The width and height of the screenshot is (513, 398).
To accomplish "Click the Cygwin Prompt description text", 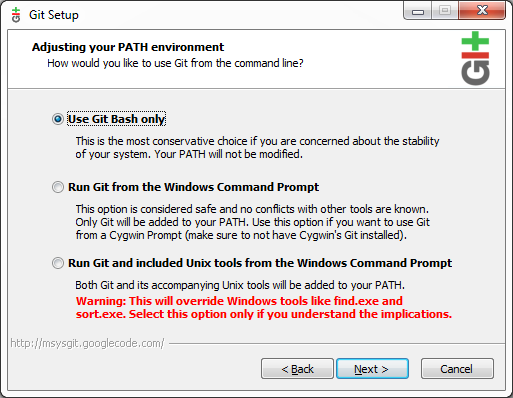I will pyautogui.click(x=252, y=222).
